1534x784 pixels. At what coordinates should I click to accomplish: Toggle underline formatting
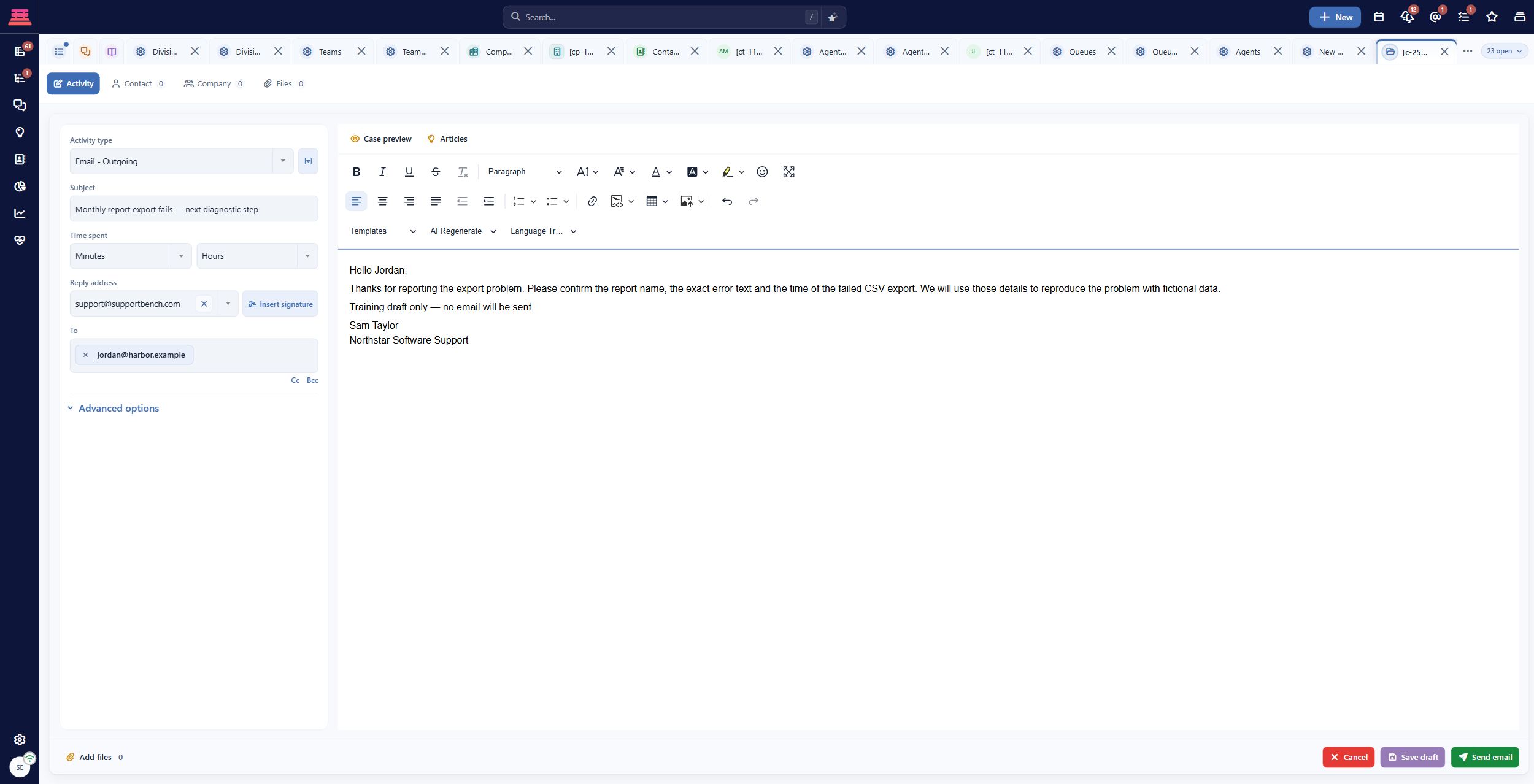pos(409,172)
